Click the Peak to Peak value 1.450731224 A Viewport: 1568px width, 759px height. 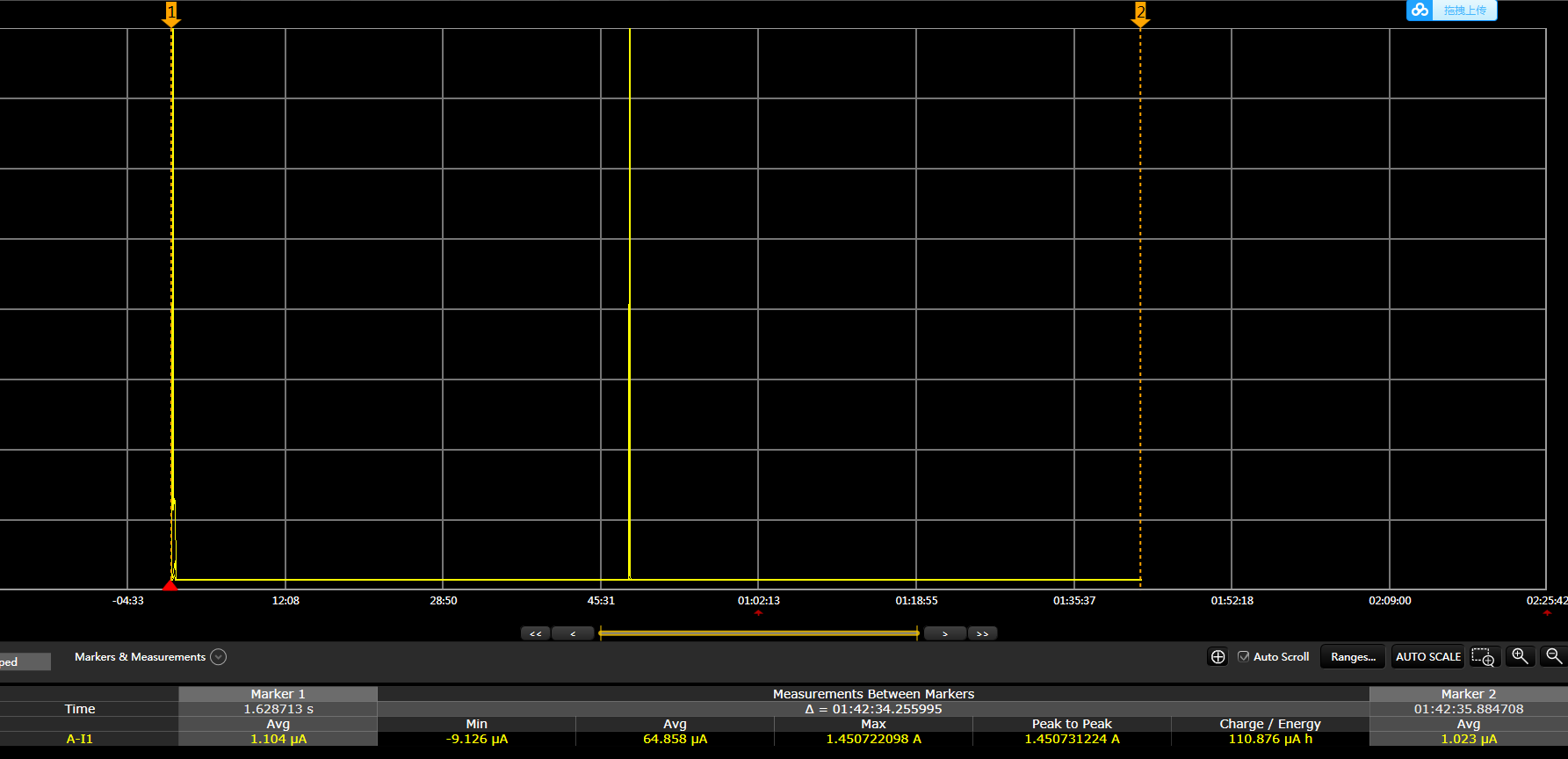point(1072,739)
